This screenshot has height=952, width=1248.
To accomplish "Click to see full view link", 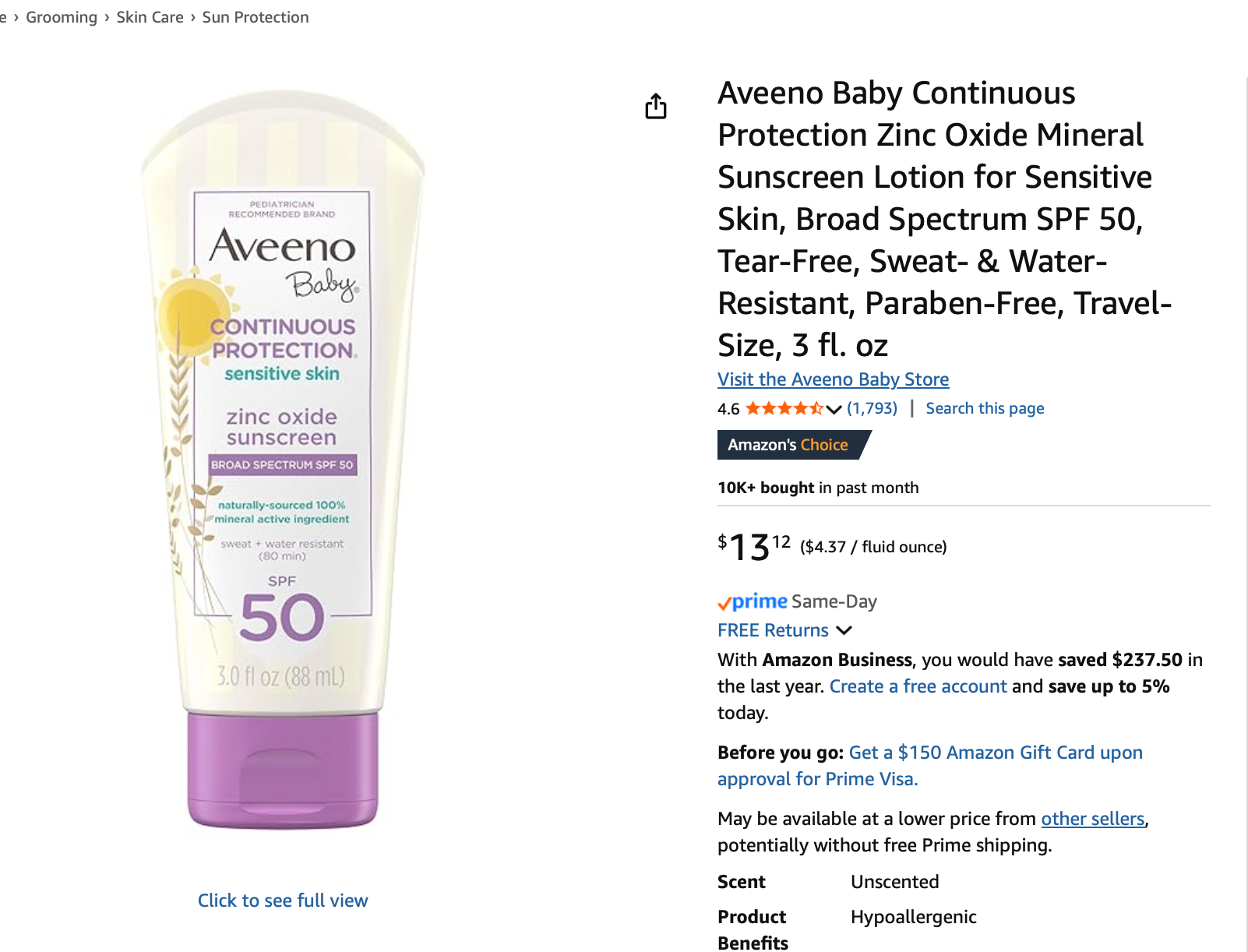I will (x=283, y=901).
